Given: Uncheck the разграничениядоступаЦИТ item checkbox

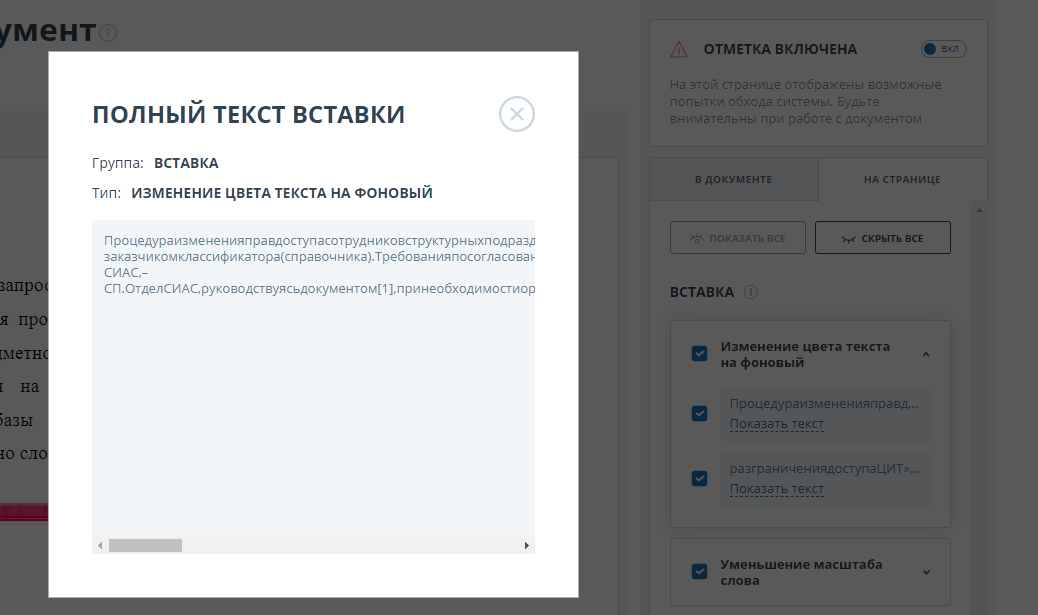Looking at the screenshot, I should pos(700,477).
